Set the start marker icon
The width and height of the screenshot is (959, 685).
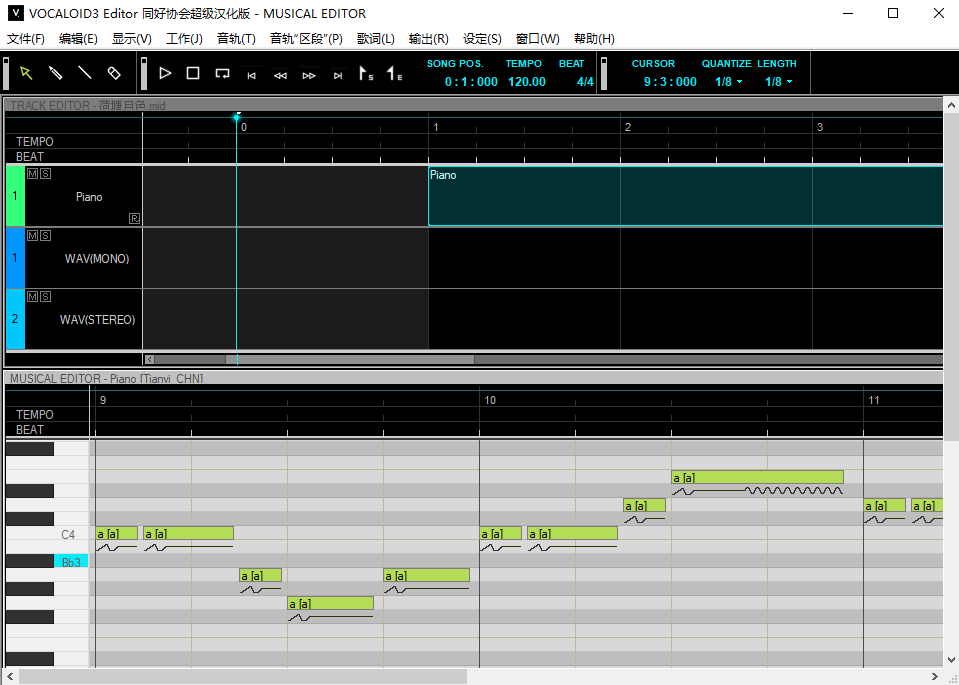[366, 74]
